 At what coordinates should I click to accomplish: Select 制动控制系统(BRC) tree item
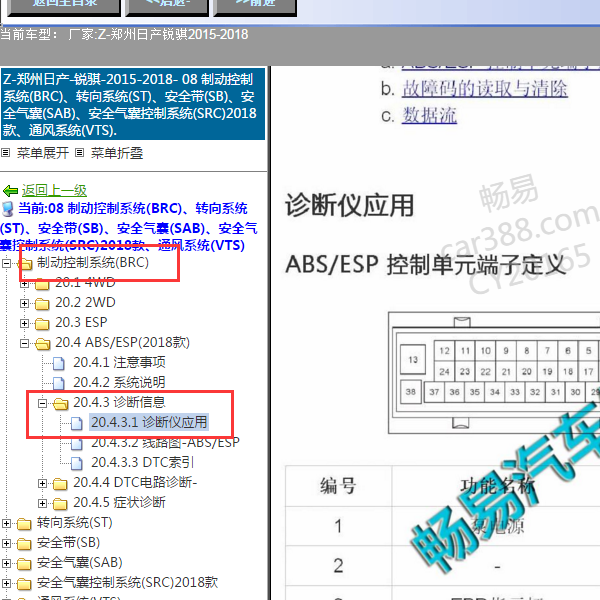[93, 262]
